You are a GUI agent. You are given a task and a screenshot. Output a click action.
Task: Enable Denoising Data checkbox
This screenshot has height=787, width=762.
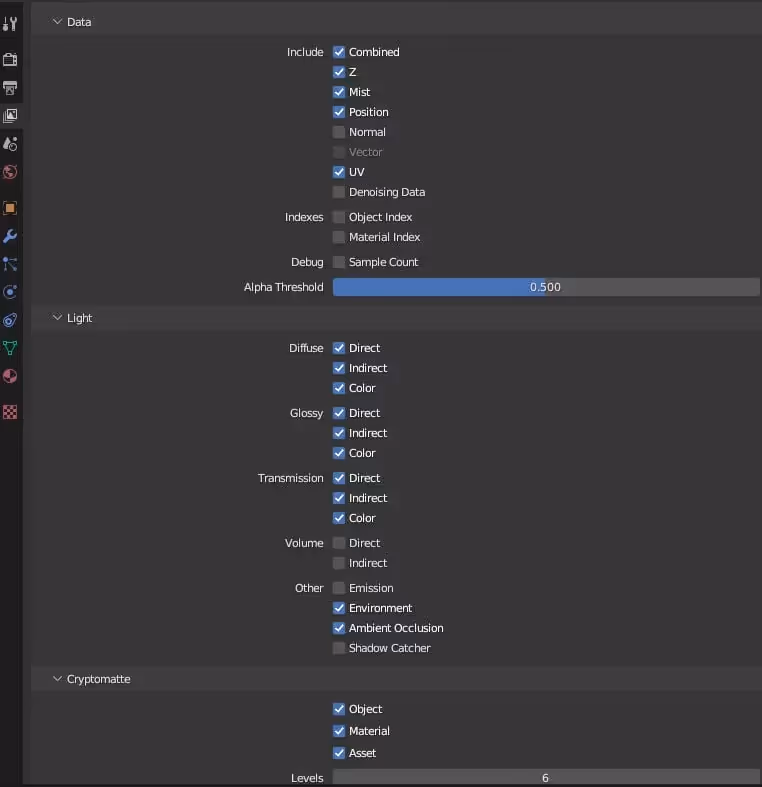339,192
